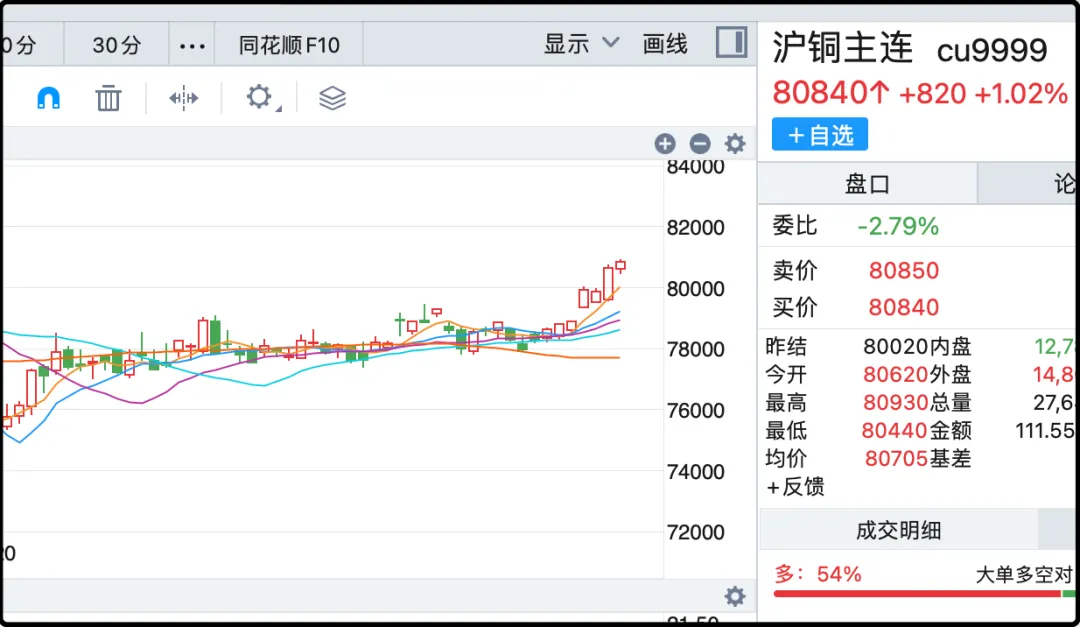Toggle the magnet snap tool
1080x627 pixels.
pyautogui.click(x=49, y=98)
